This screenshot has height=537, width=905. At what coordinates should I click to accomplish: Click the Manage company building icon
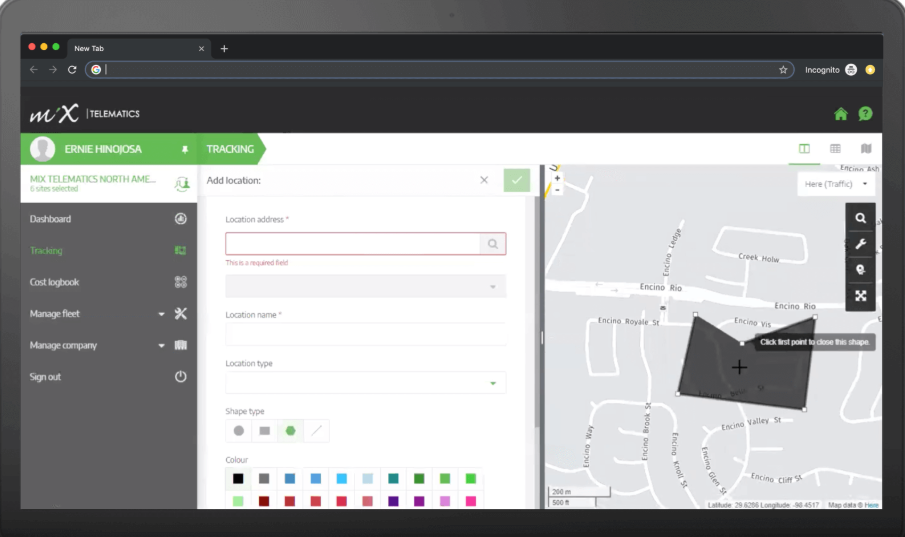point(181,345)
